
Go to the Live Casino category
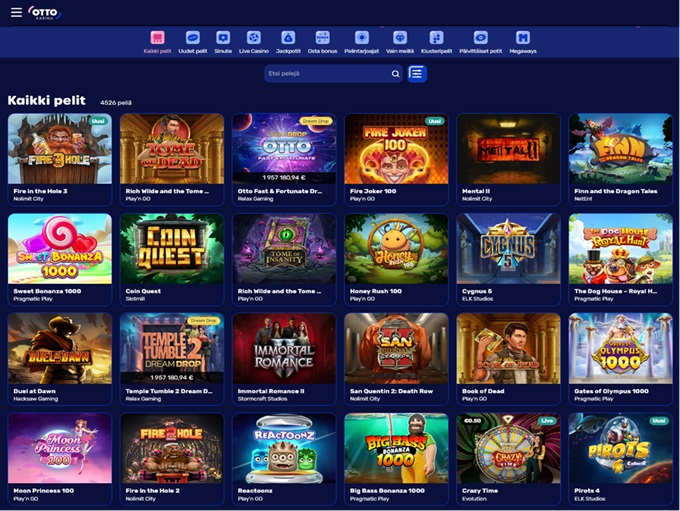pyautogui.click(x=254, y=42)
